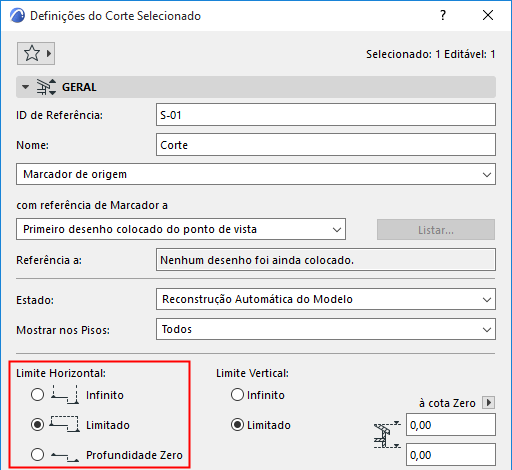Open the Favorites star button
The height and width of the screenshot is (470, 512).
coord(36,53)
